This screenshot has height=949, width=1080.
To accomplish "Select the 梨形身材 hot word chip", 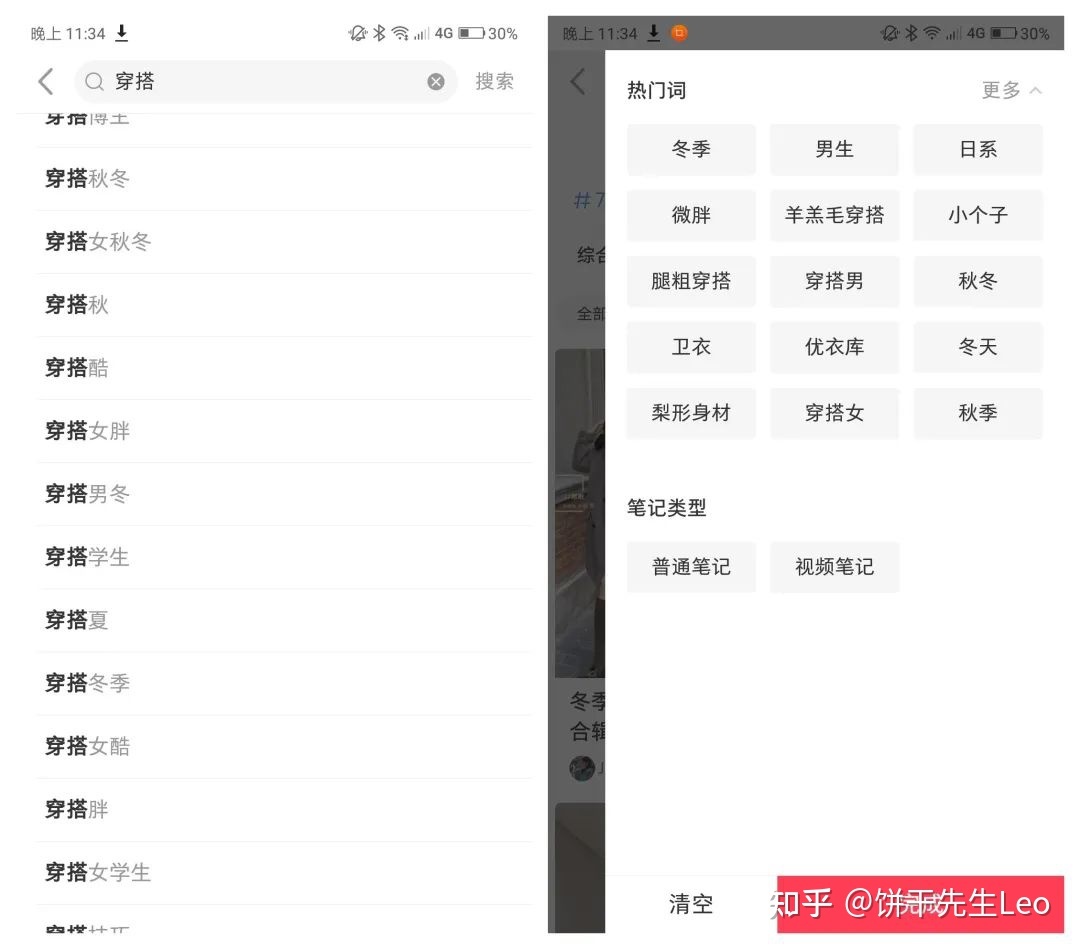I will pos(691,413).
